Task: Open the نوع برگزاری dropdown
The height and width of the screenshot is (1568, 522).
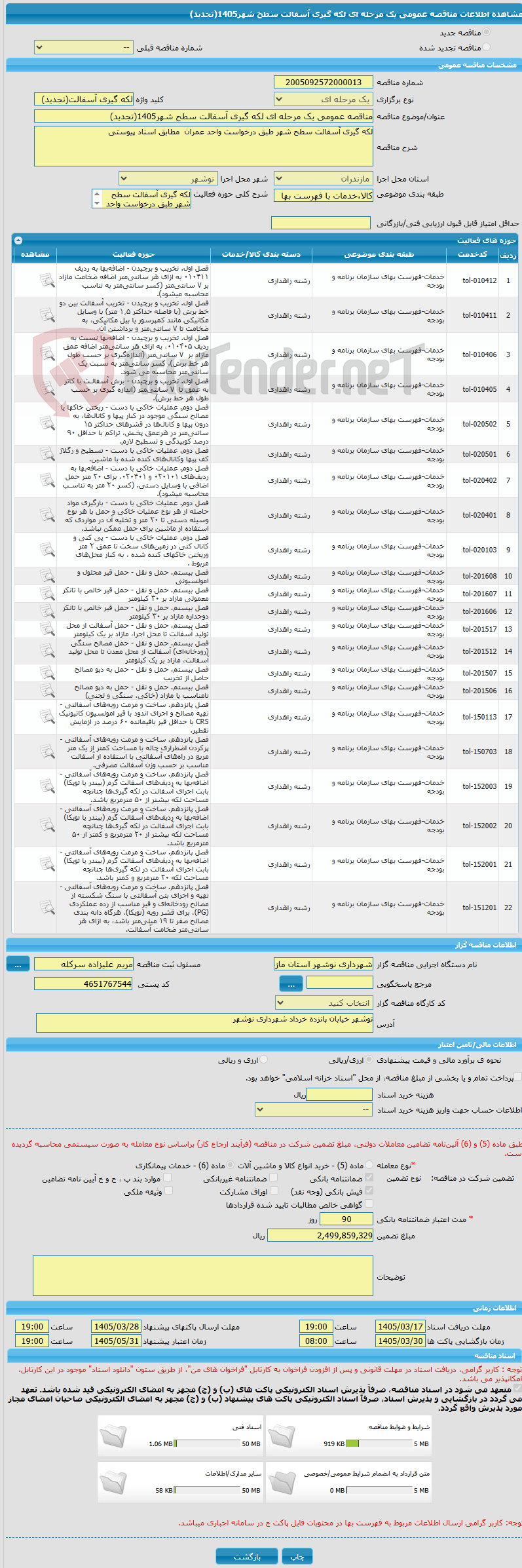Action: tap(324, 100)
